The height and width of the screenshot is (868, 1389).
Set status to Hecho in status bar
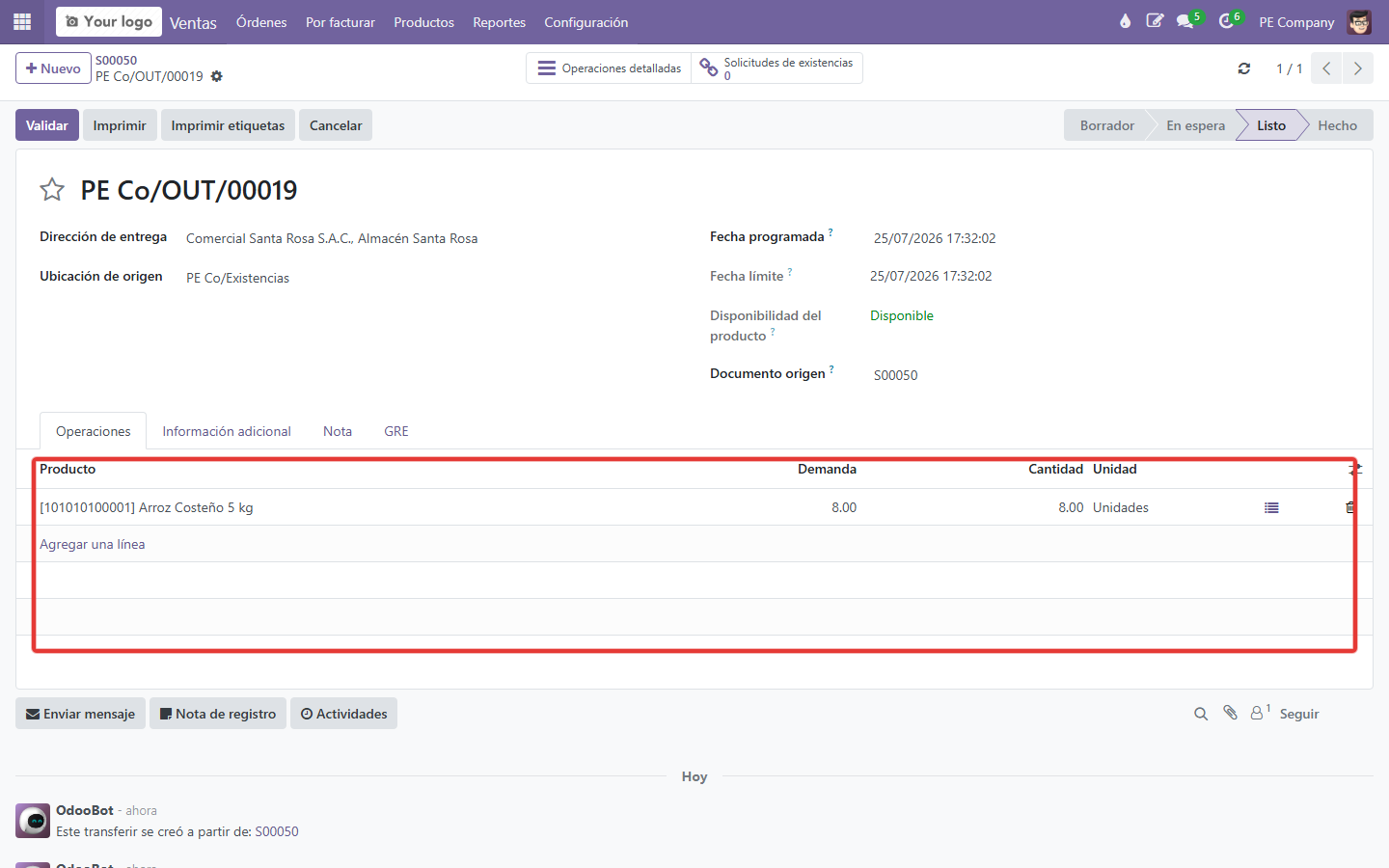(1337, 125)
